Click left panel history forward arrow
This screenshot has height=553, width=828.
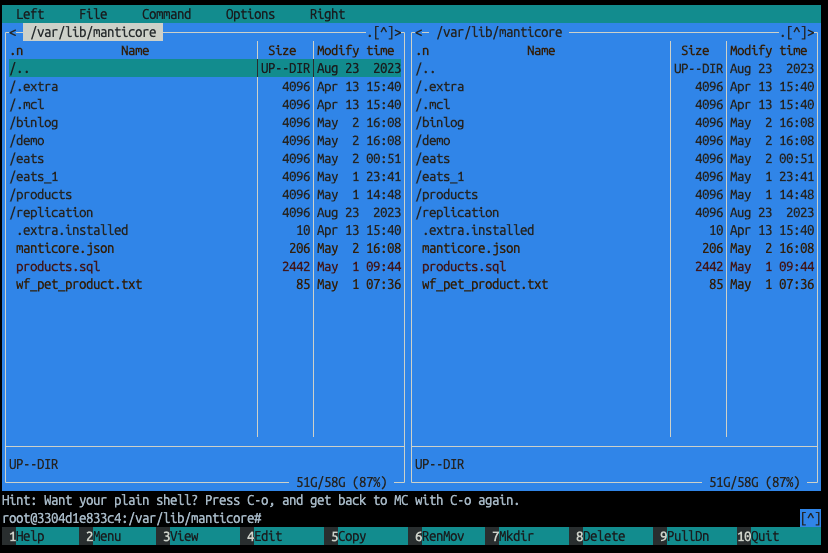tap(397, 33)
